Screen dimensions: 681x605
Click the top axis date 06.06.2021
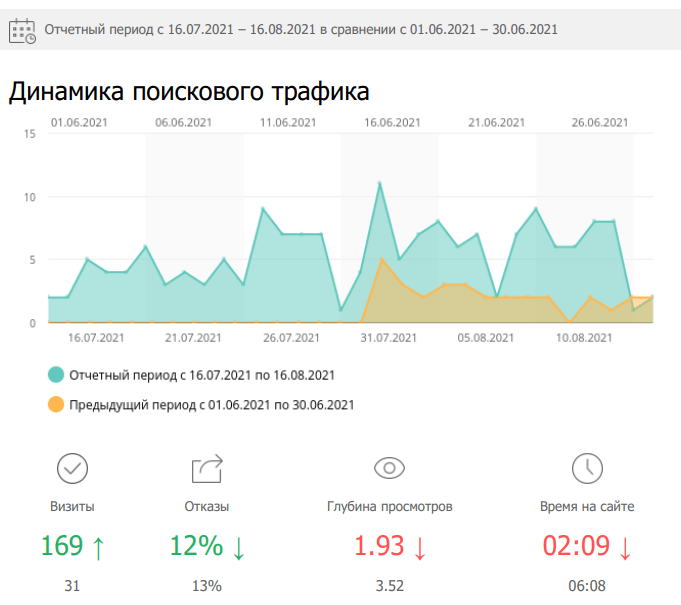click(183, 122)
